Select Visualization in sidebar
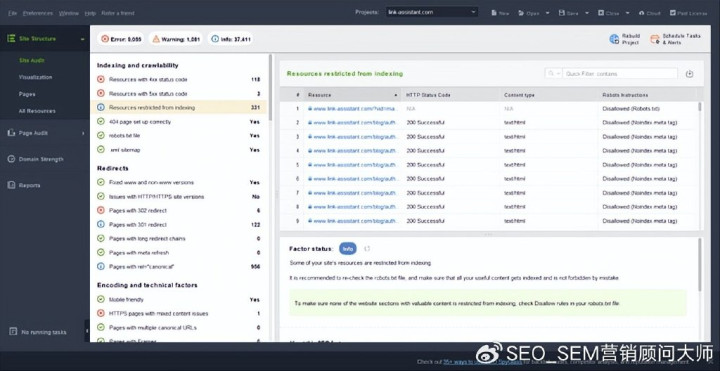The height and width of the screenshot is (371, 720). click(x=35, y=77)
